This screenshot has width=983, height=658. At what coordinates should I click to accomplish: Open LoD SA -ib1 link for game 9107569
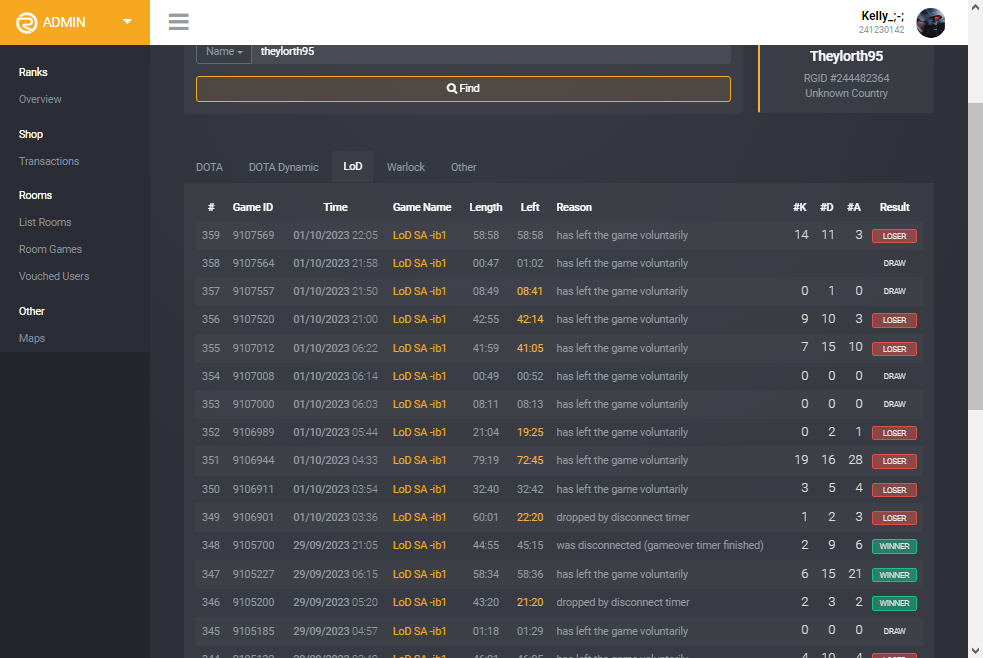(x=419, y=236)
